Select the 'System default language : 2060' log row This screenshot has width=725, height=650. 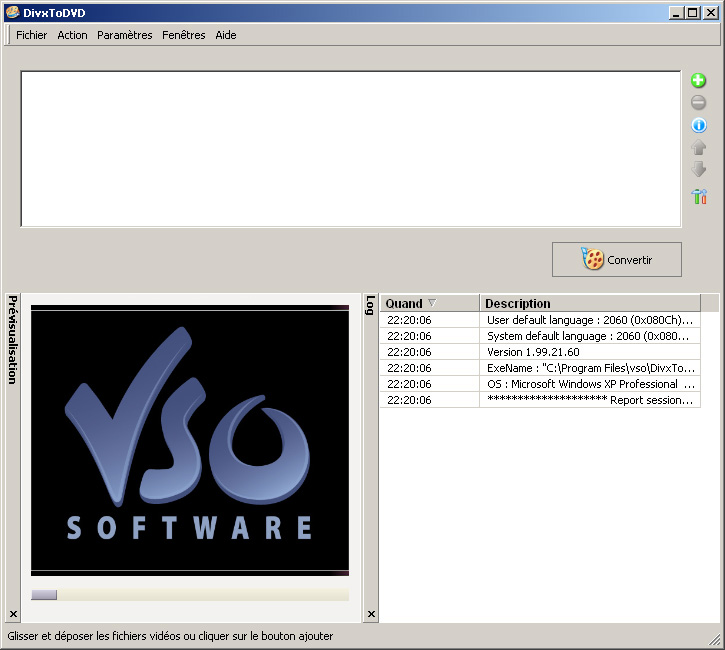(x=540, y=336)
